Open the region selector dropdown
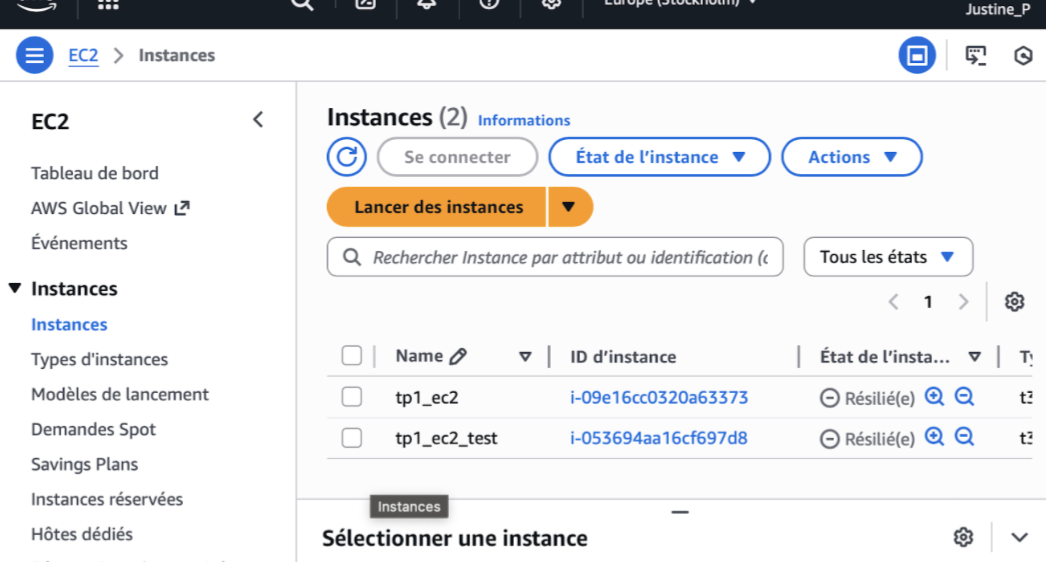This screenshot has width=1046, height=562. point(680,3)
